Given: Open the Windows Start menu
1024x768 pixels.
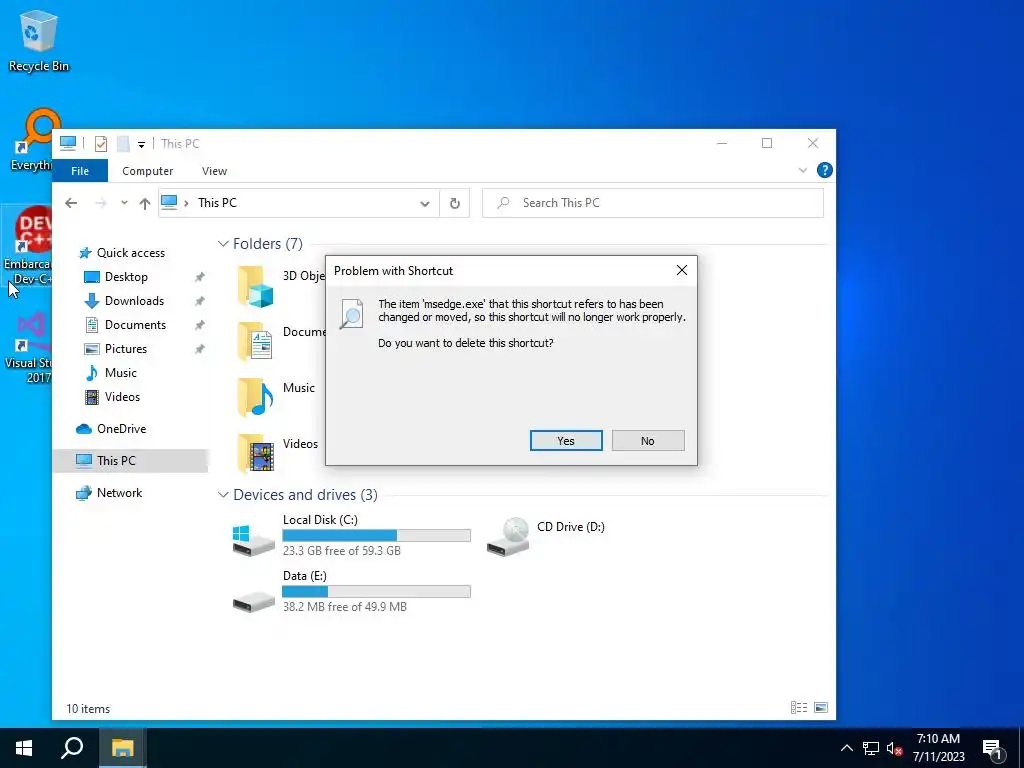Looking at the screenshot, I should point(24,748).
